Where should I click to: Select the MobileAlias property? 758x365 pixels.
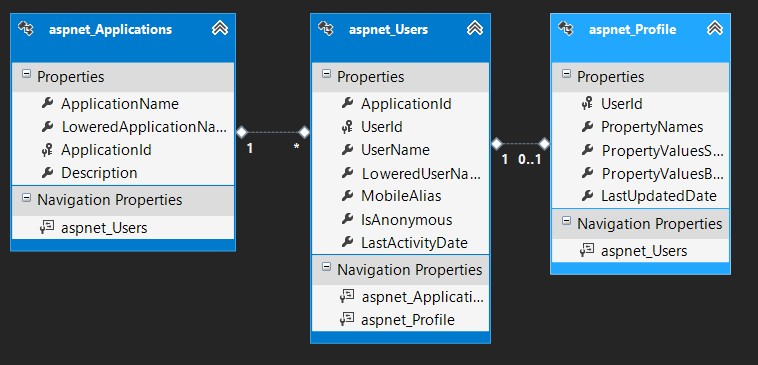click(401, 196)
